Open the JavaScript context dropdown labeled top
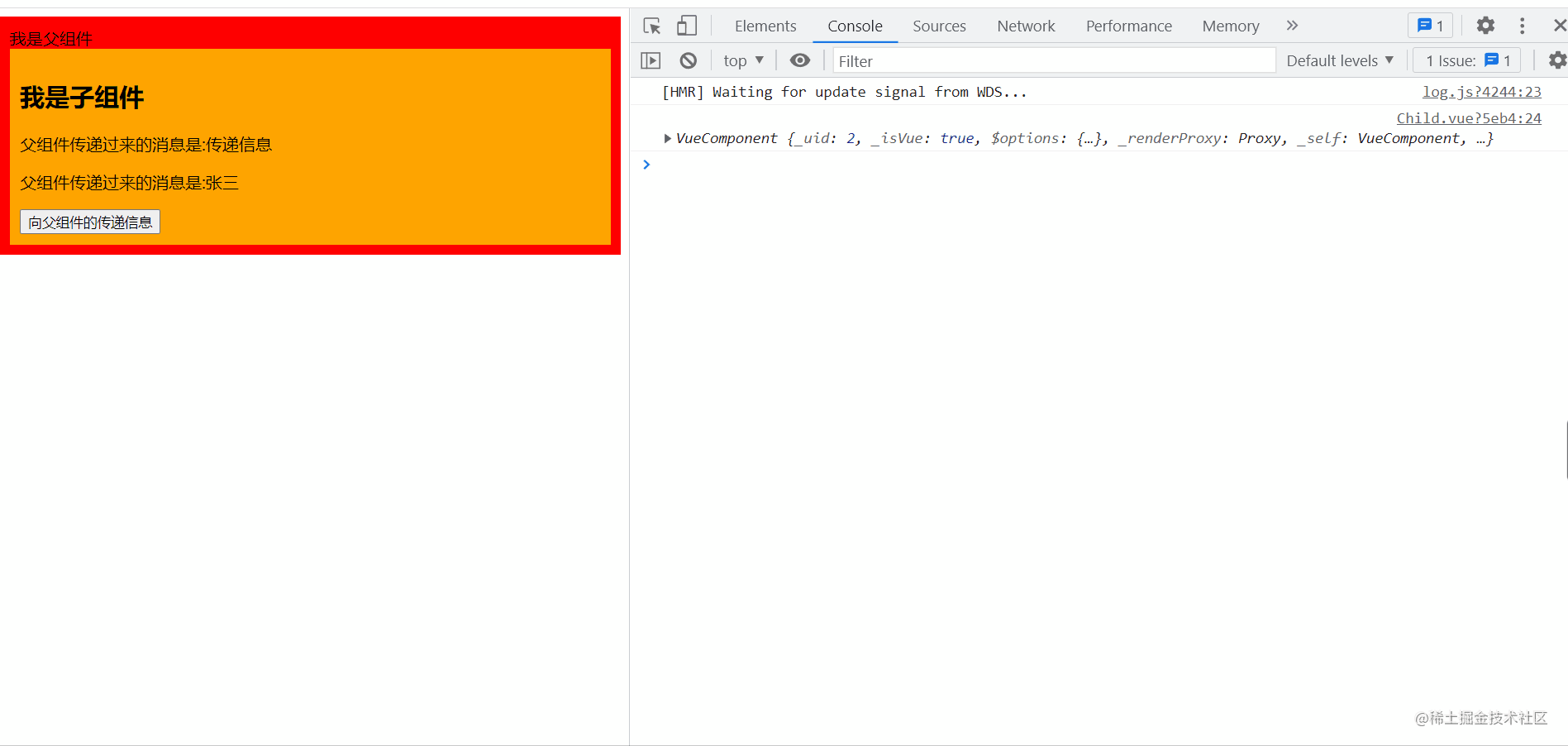Viewport: 1568px width, 746px height. (741, 60)
